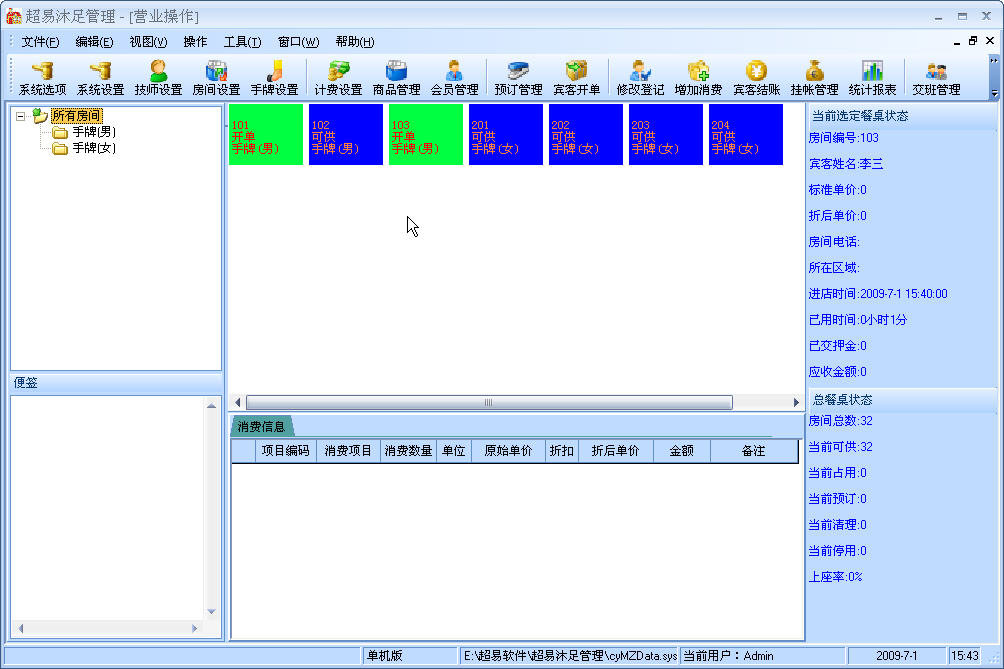Switch to the 消费信息 tab
The width and height of the screenshot is (1004, 669).
[261, 427]
